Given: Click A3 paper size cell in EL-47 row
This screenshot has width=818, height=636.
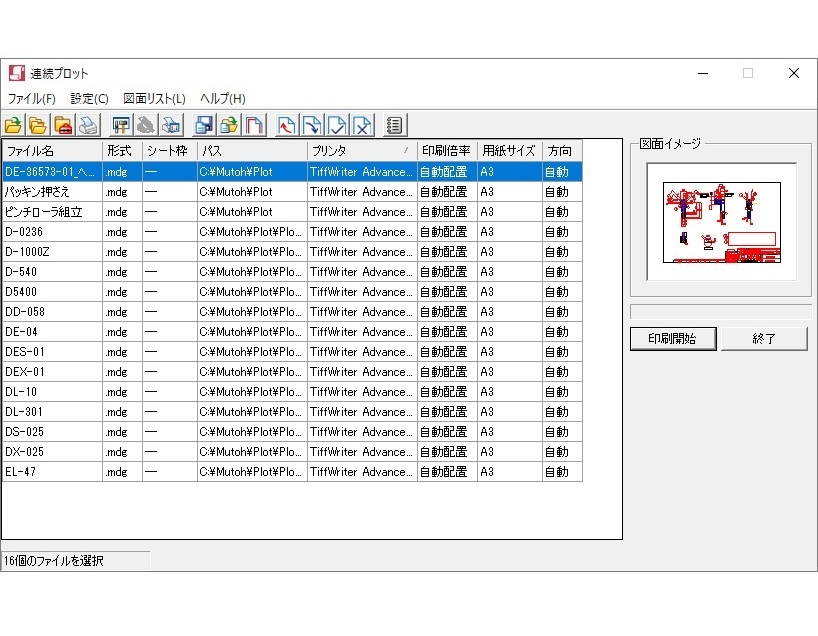Looking at the screenshot, I should 510,472.
